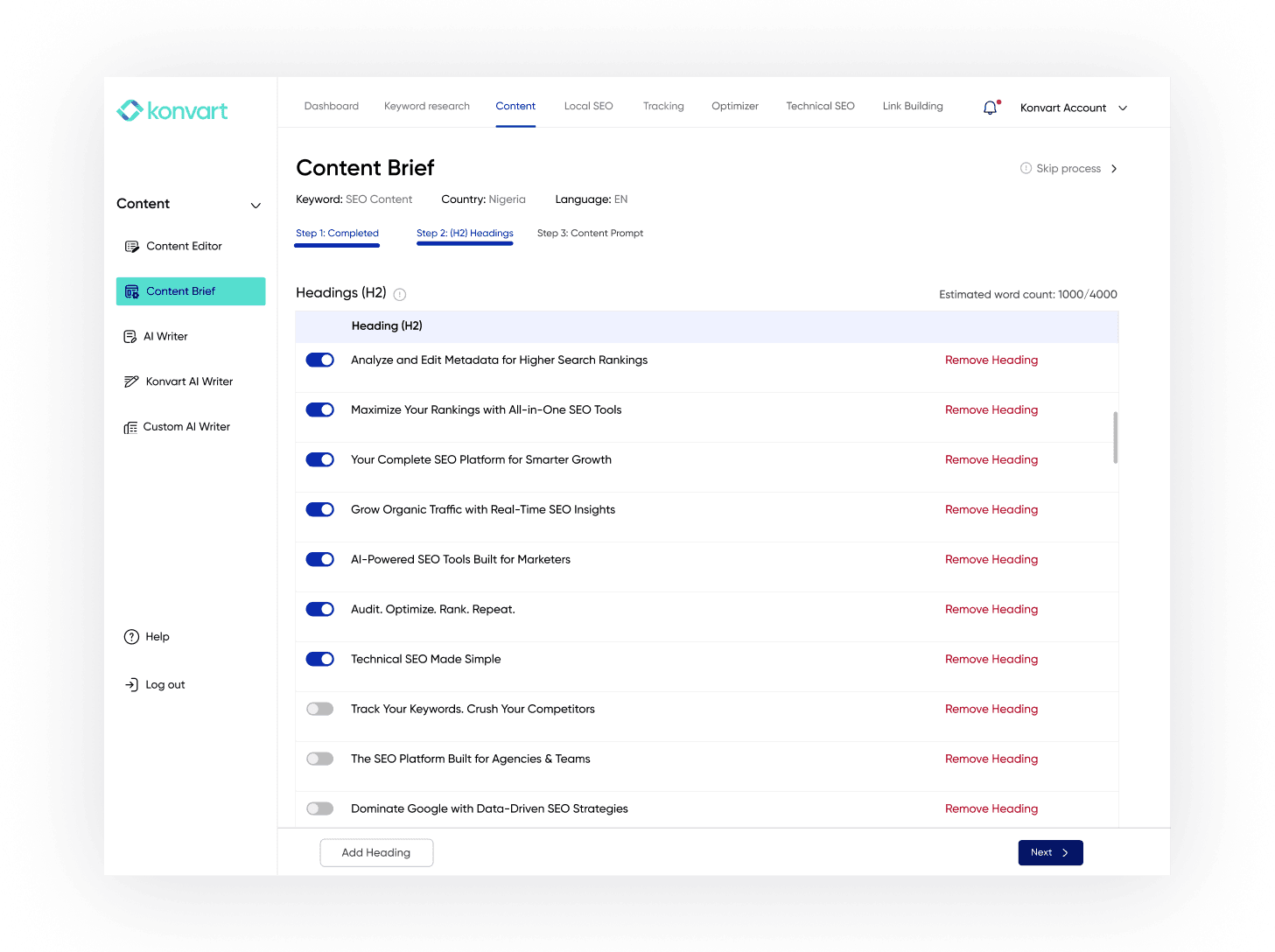Image resolution: width=1275 pixels, height=952 pixels.
Task: Click the info icon beside Headings (H2)
Action: (x=399, y=294)
